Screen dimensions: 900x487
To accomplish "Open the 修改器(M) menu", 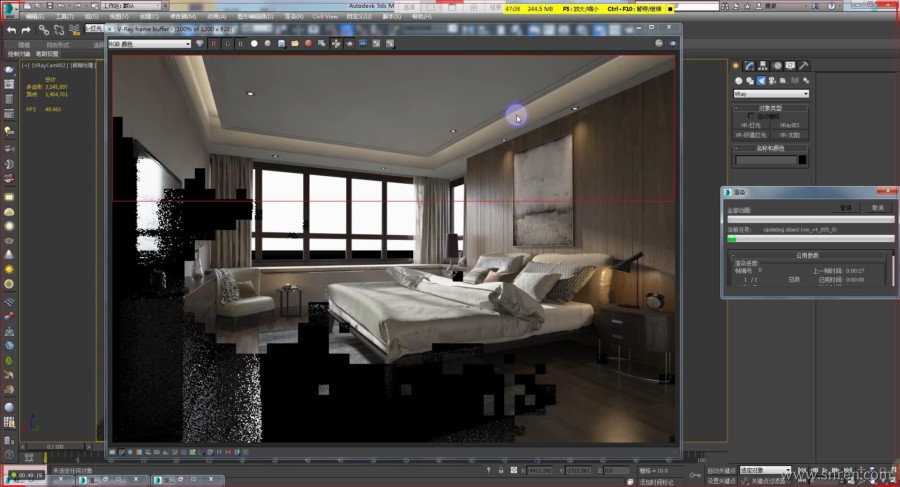I will point(183,17).
